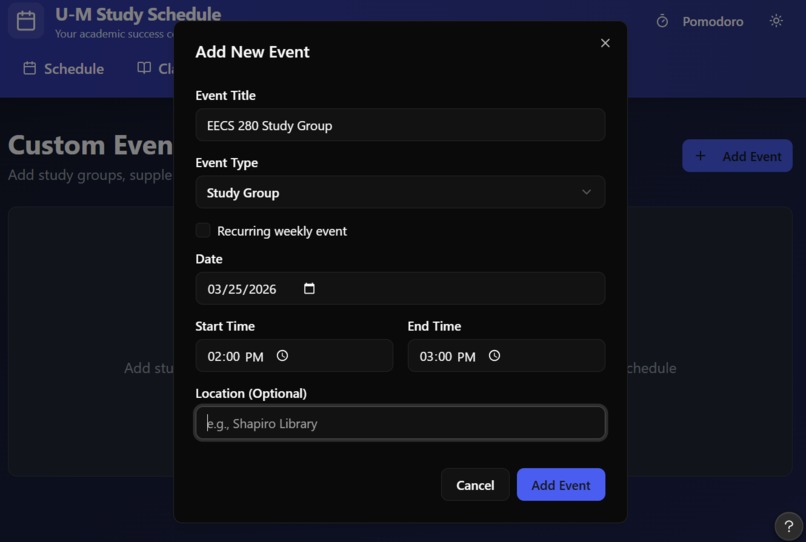Expand Event Type via chevron arrow
This screenshot has height=542, width=806.
pyautogui.click(x=586, y=192)
